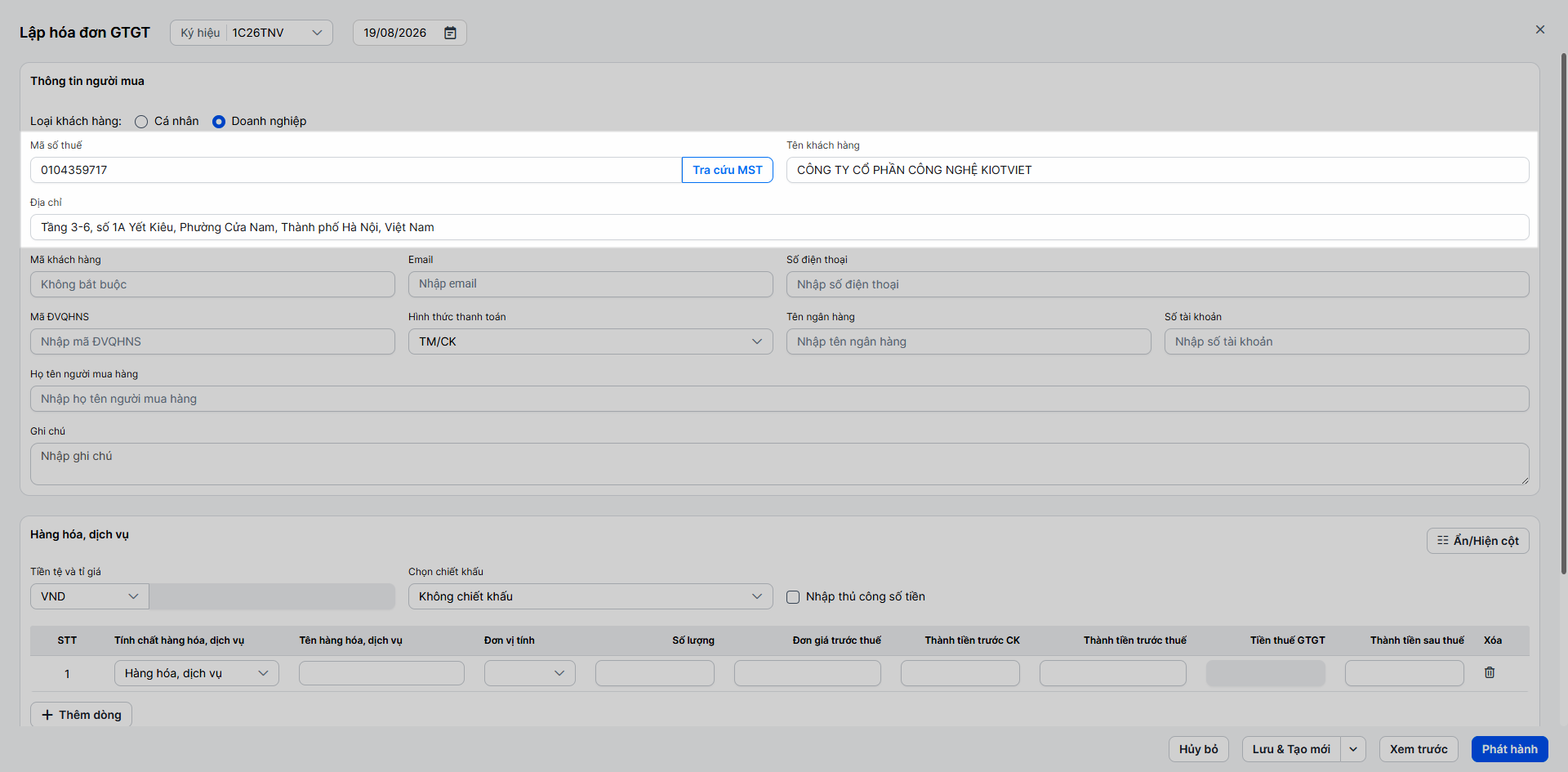Click the Đơn giá trước thuế cell in row 1
Screen dimensions: 1568x772
808,673
